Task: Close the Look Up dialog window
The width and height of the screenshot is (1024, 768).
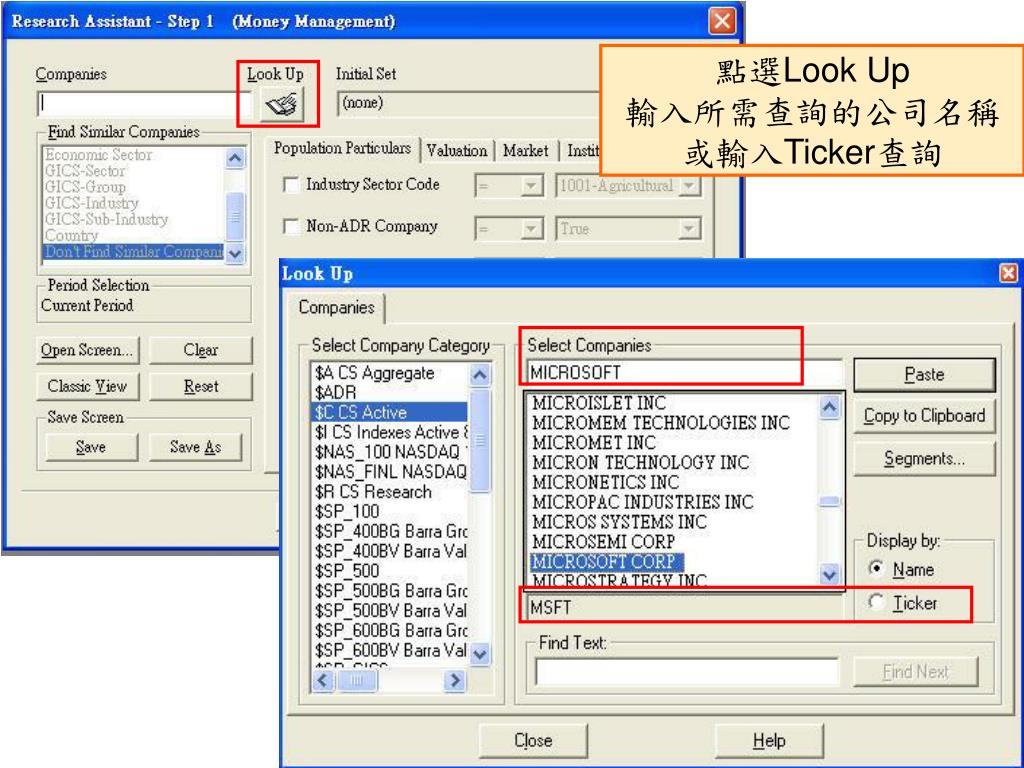Action: pos(1009,273)
